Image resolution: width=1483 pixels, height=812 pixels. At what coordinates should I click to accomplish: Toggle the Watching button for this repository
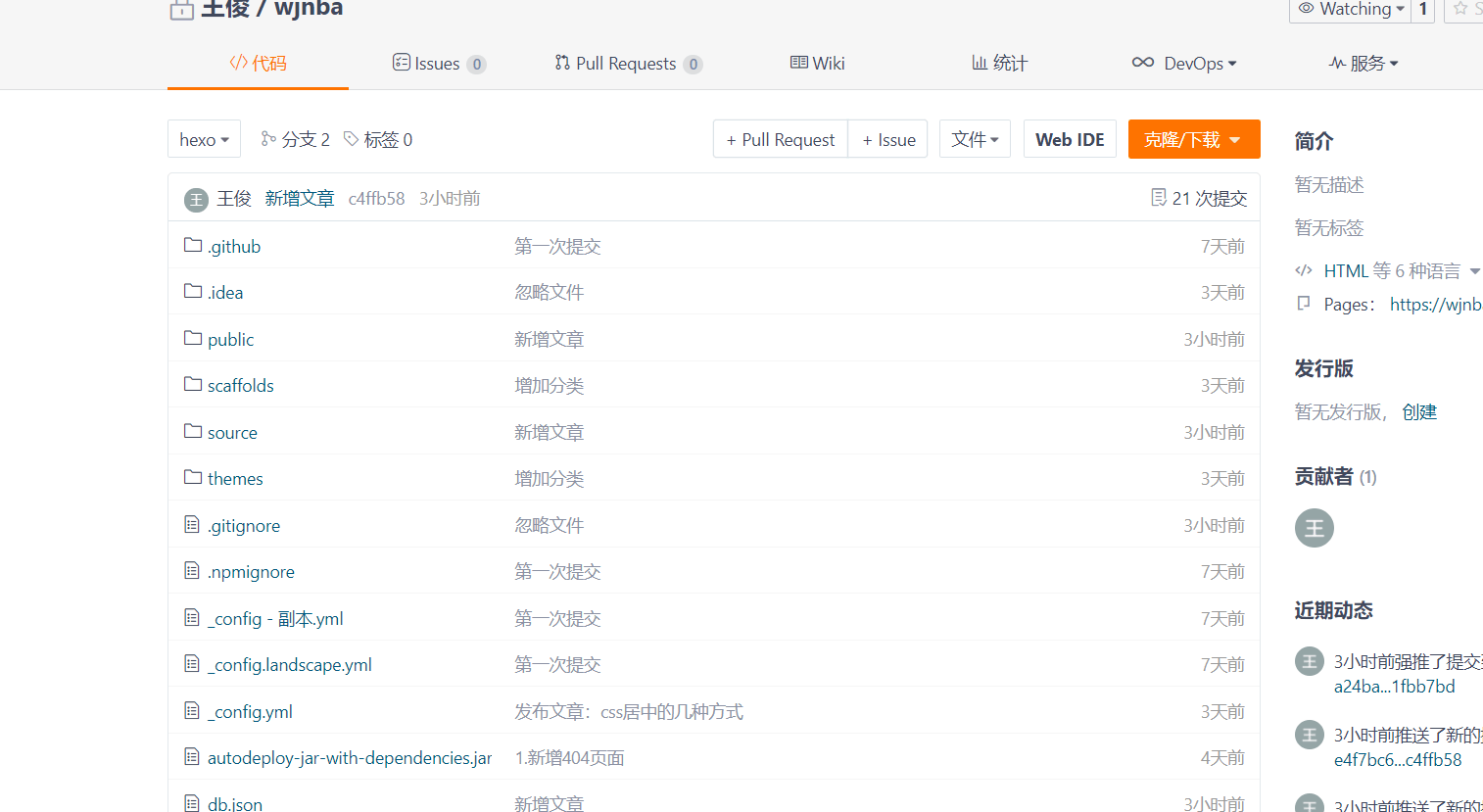point(1352,10)
